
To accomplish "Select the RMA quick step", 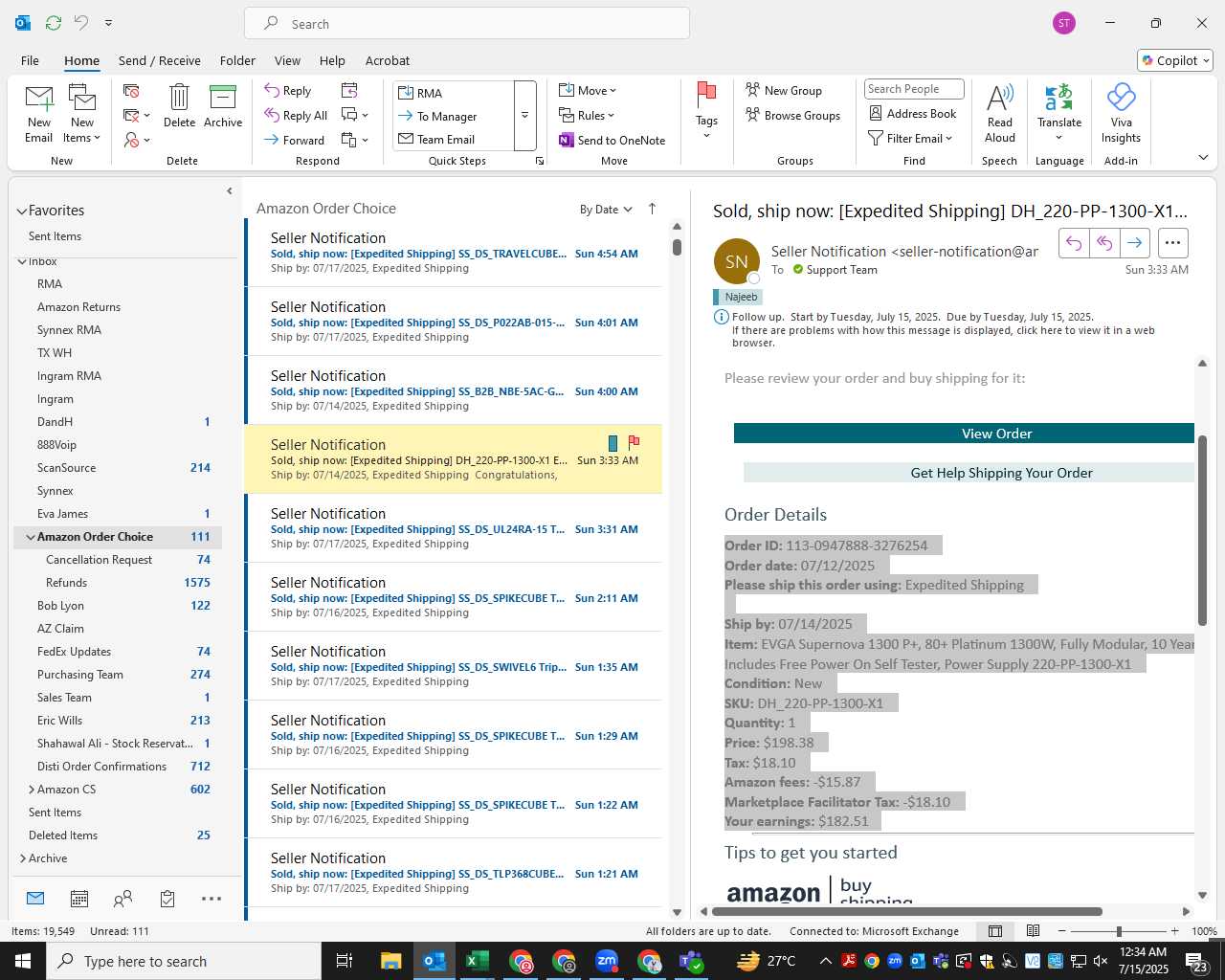I will (454, 93).
